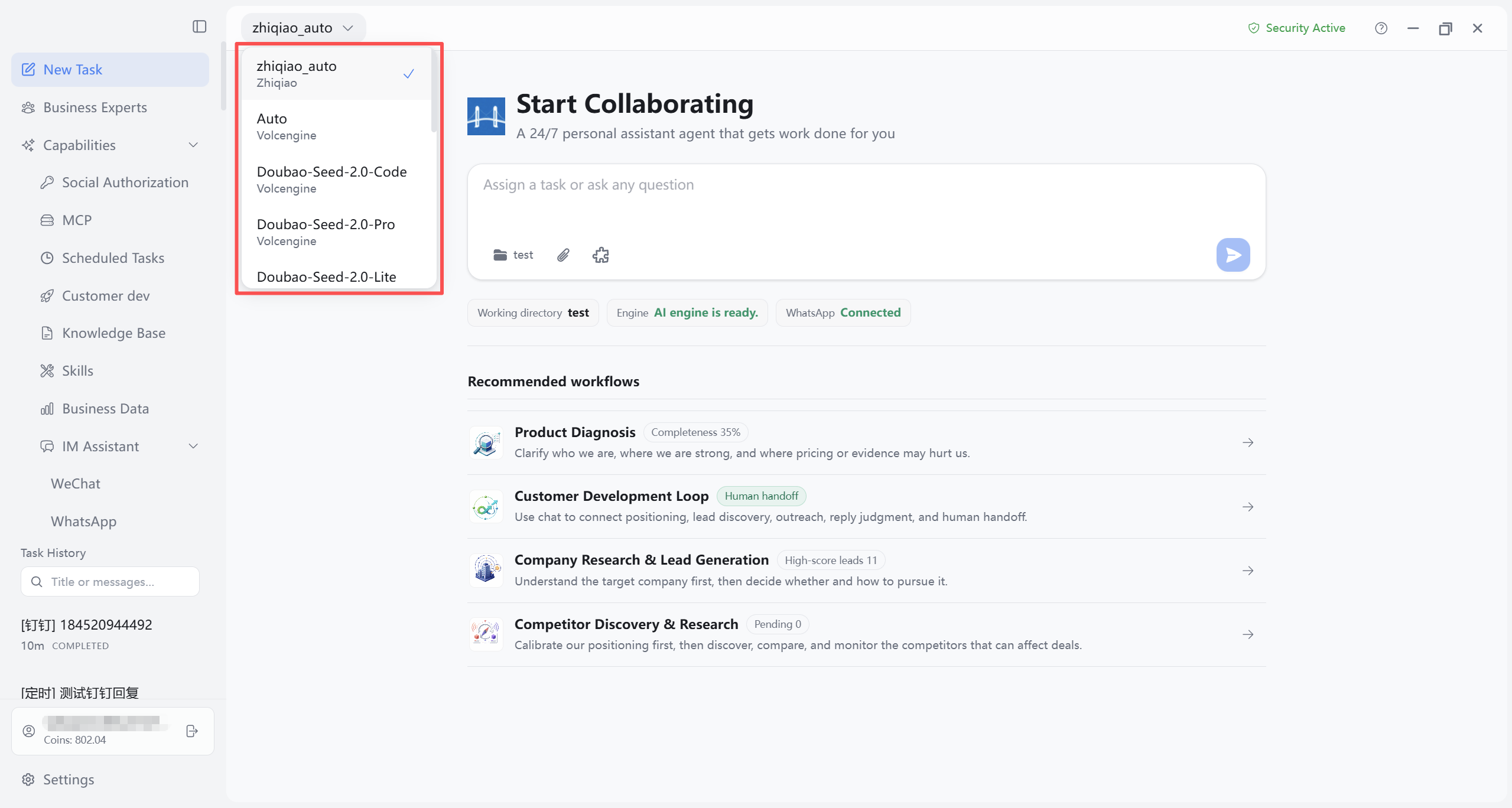Open Social Authorization
Viewport: 1512px width, 808px height.
click(115, 183)
